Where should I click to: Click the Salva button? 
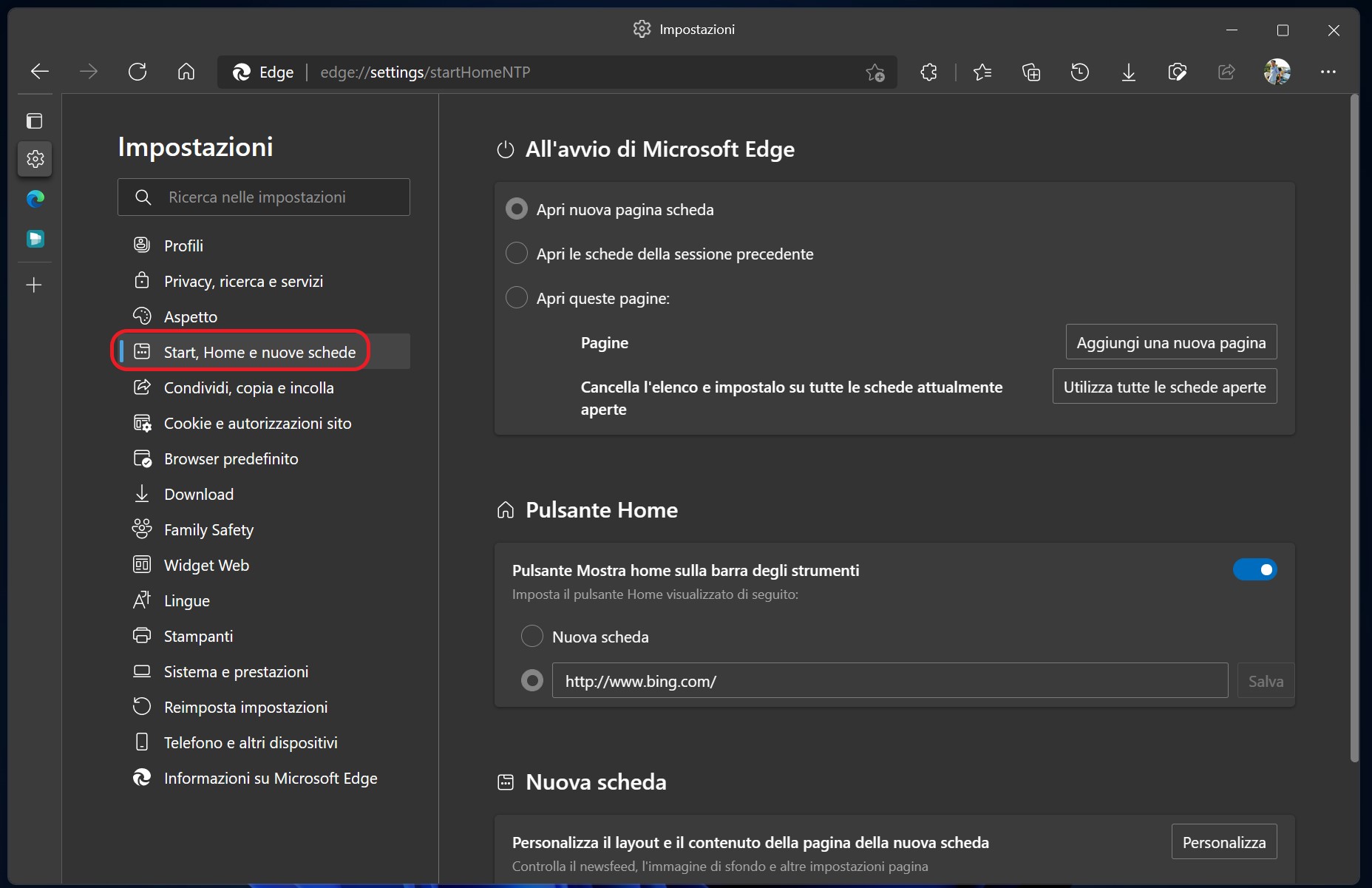coord(1266,681)
